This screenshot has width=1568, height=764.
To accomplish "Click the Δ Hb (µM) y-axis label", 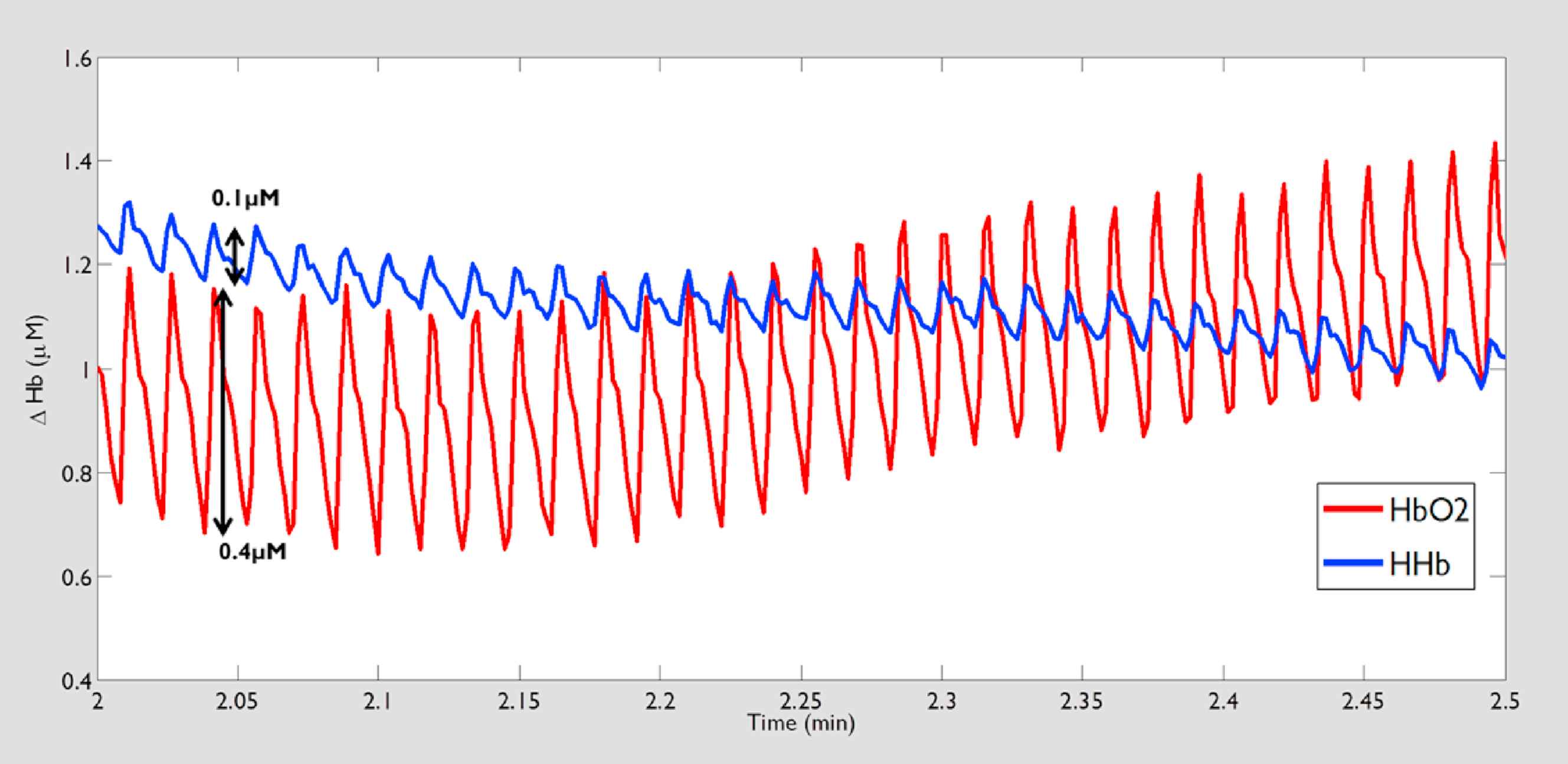I will point(38,369).
